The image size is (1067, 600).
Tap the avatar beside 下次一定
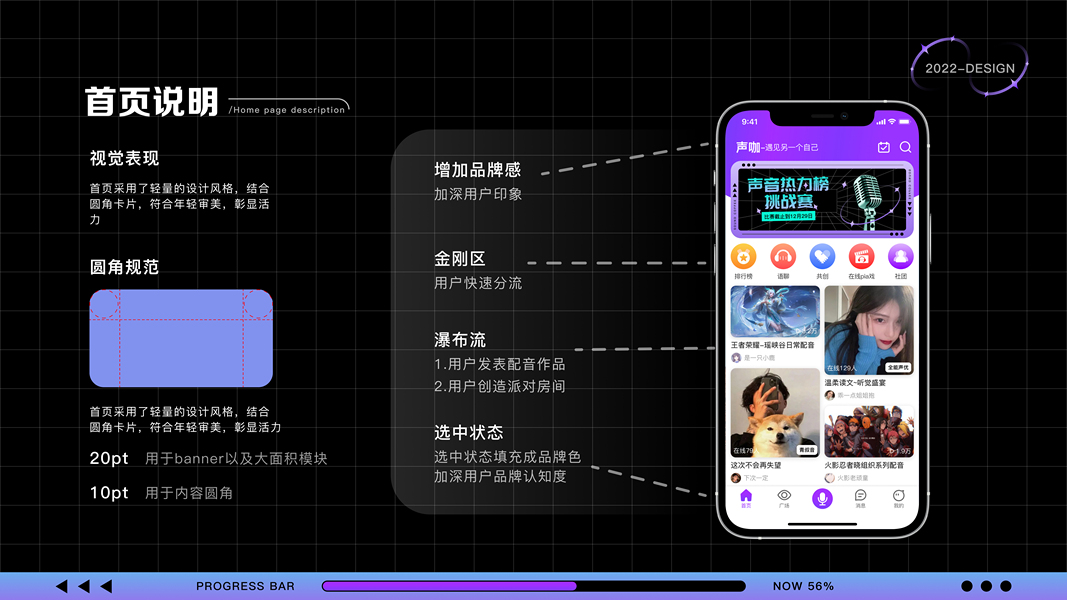tap(736, 478)
